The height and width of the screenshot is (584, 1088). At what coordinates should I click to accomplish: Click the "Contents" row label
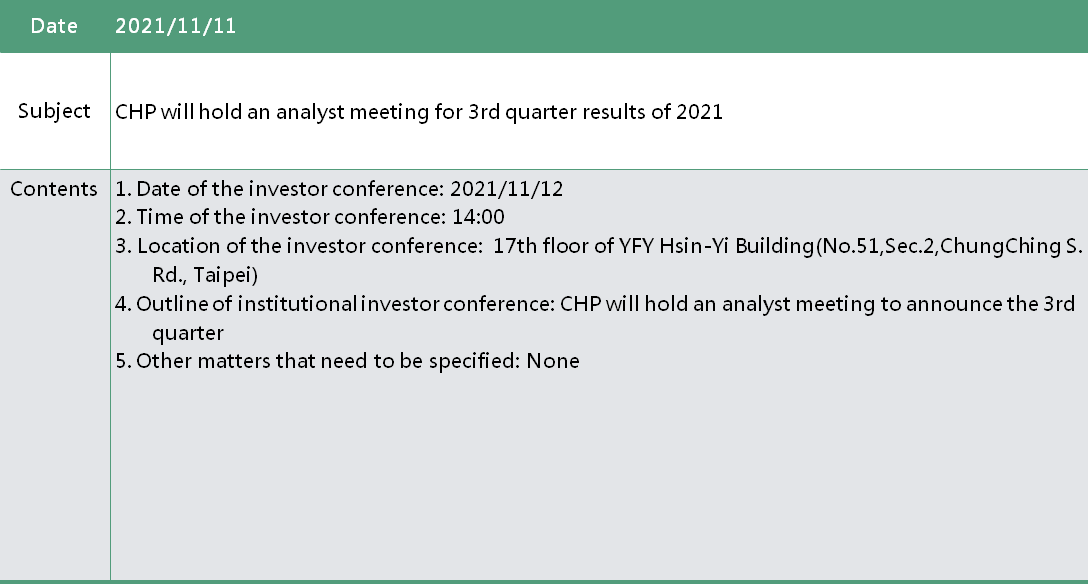[x=54, y=189]
